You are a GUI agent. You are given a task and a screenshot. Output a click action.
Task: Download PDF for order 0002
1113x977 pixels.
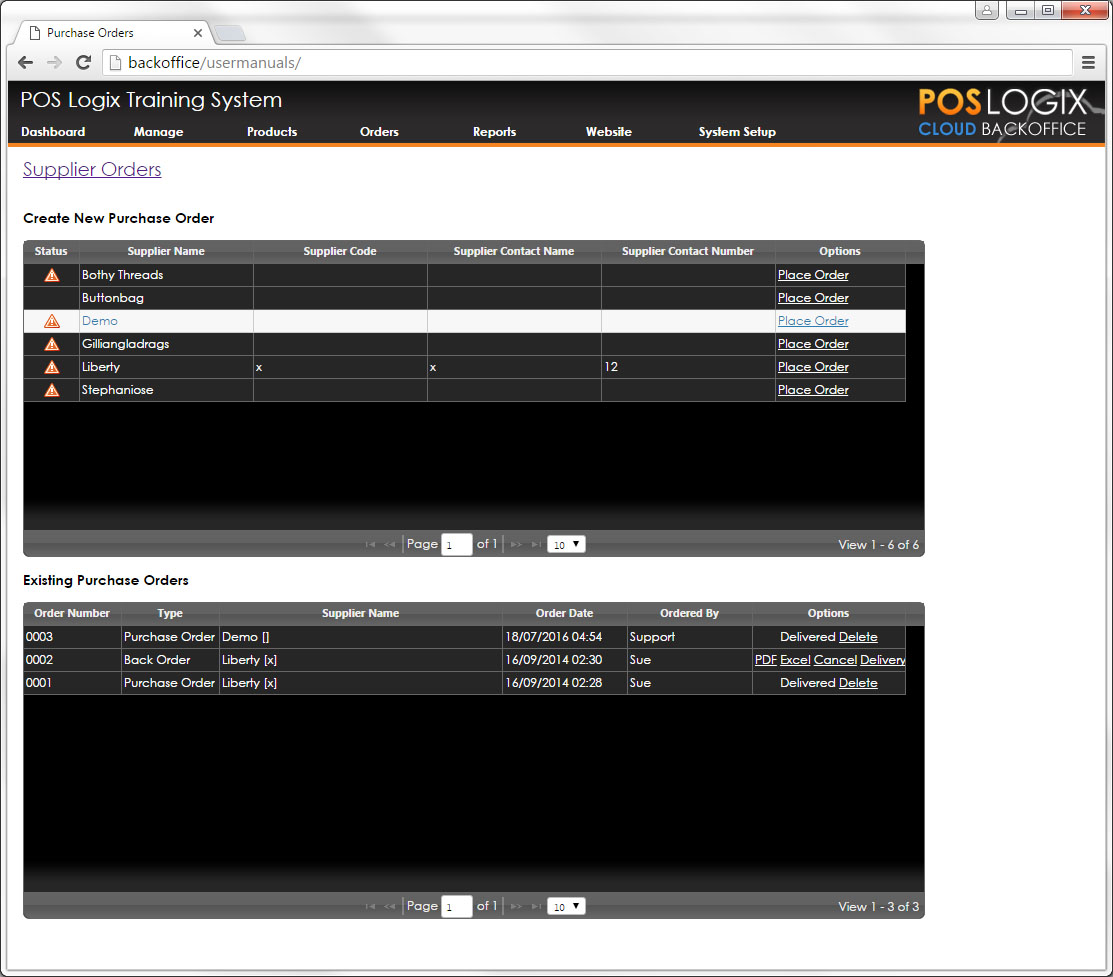765,660
